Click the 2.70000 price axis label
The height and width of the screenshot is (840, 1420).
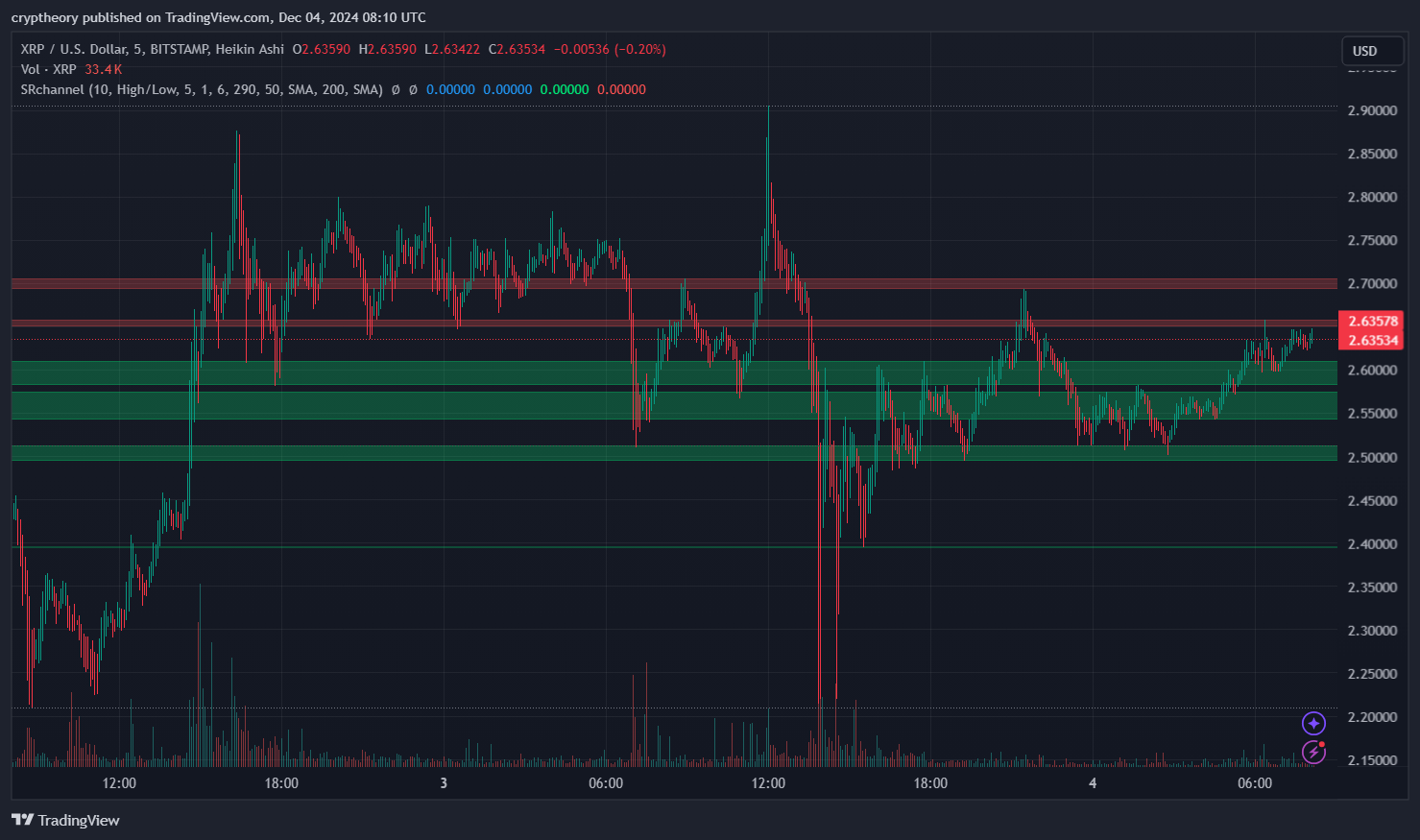pos(1372,284)
